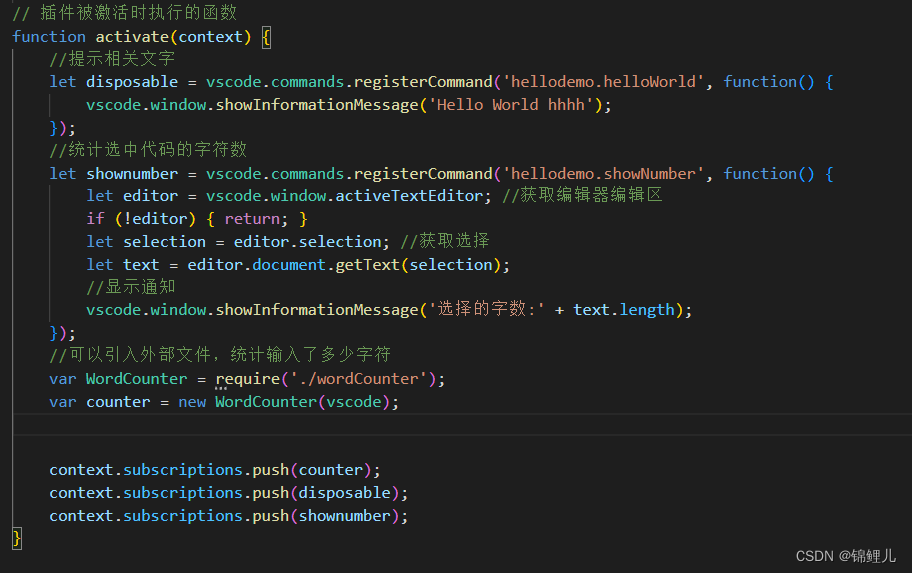912x573 pixels.
Task: Click the top comment '// 插件被激活时执行的函数'
Action: coord(125,13)
